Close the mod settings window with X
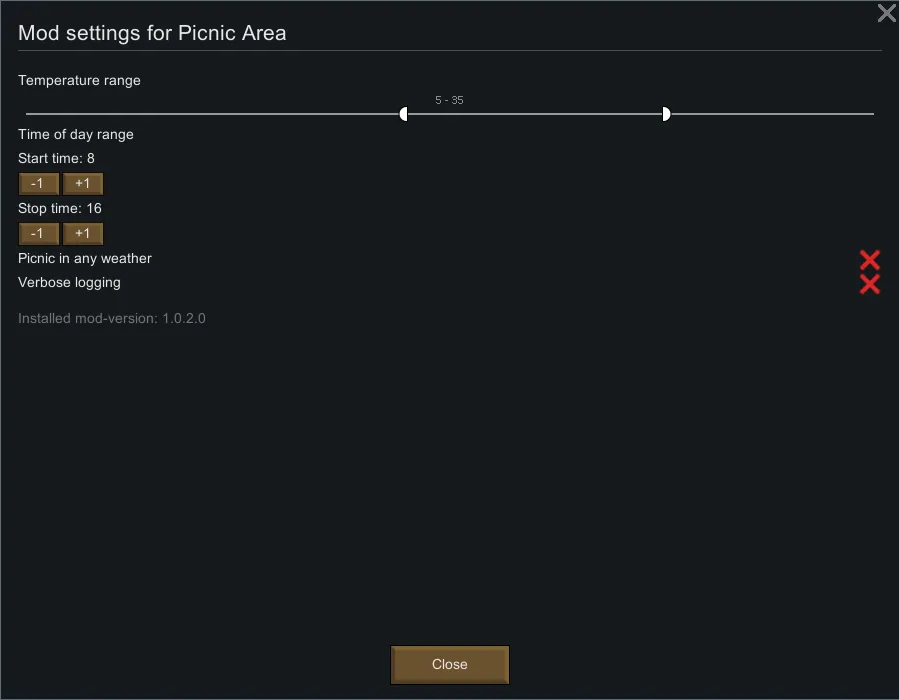This screenshot has height=700, width=899. coord(886,13)
